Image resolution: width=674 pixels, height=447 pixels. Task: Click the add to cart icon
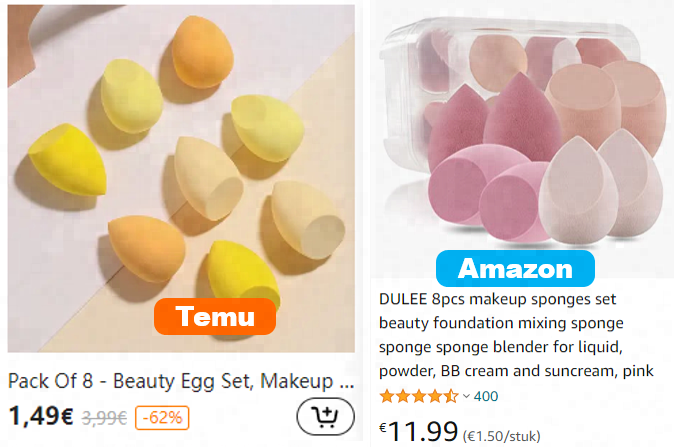pos(325,416)
